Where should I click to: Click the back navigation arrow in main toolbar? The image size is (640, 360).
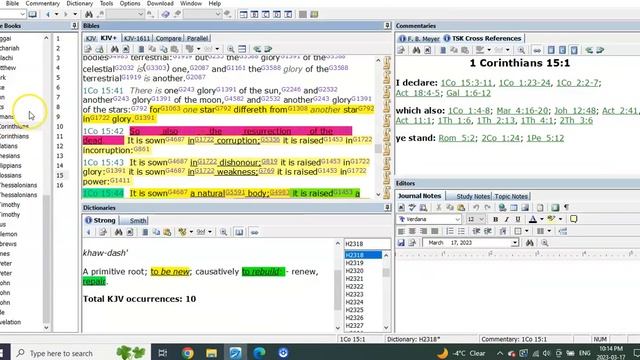(48, 14)
